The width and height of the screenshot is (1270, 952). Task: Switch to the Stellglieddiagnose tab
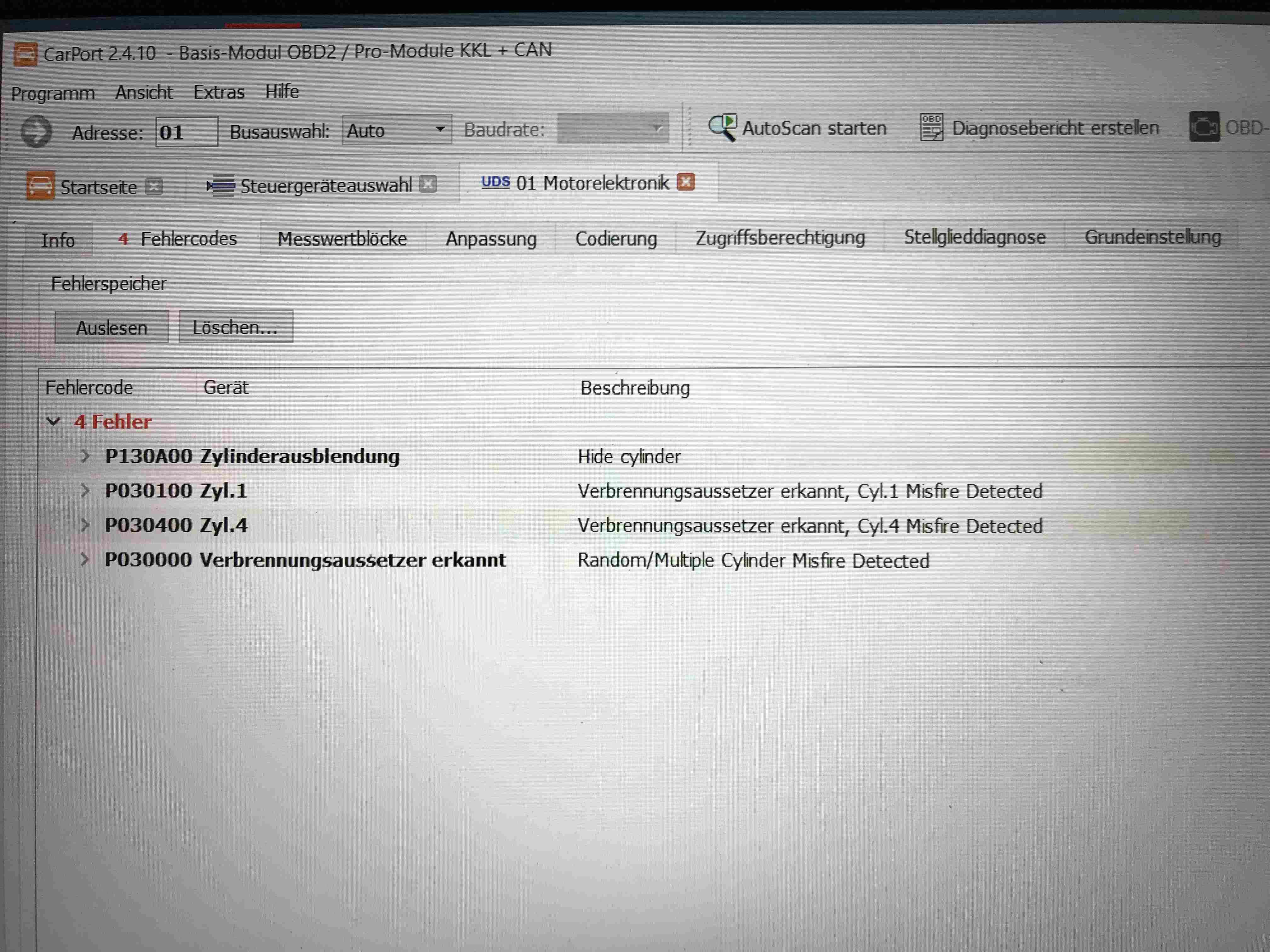(974, 237)
